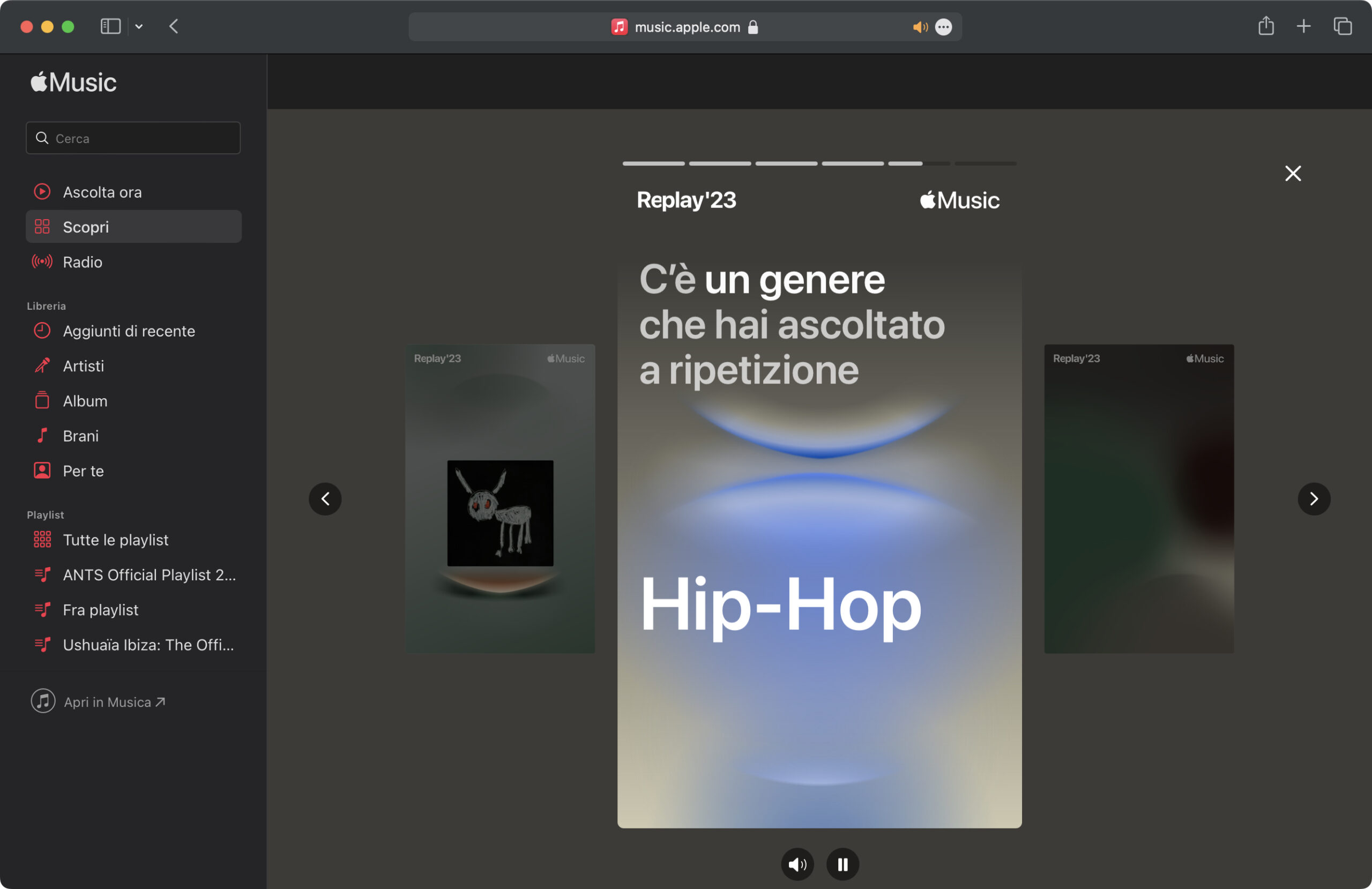Image resolution: width=1372 pixels, height=889 pixels.
Task: Select the Scopri sidebar item
Action: coord(133,227)
